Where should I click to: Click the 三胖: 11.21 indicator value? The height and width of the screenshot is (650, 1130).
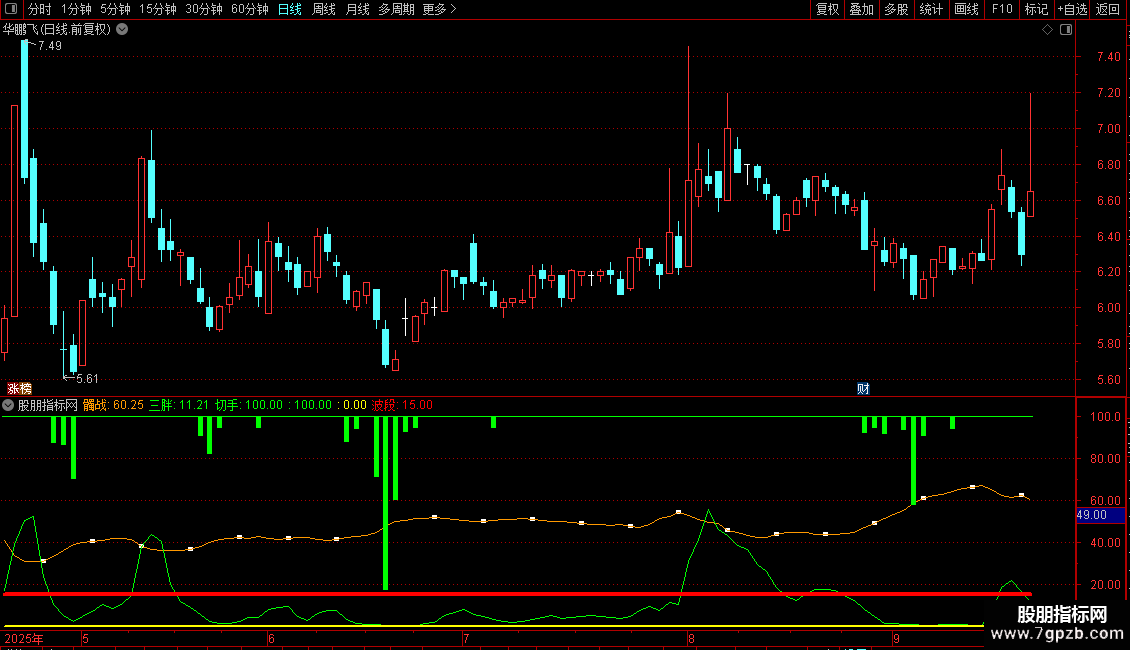click(x=179, y=405)
